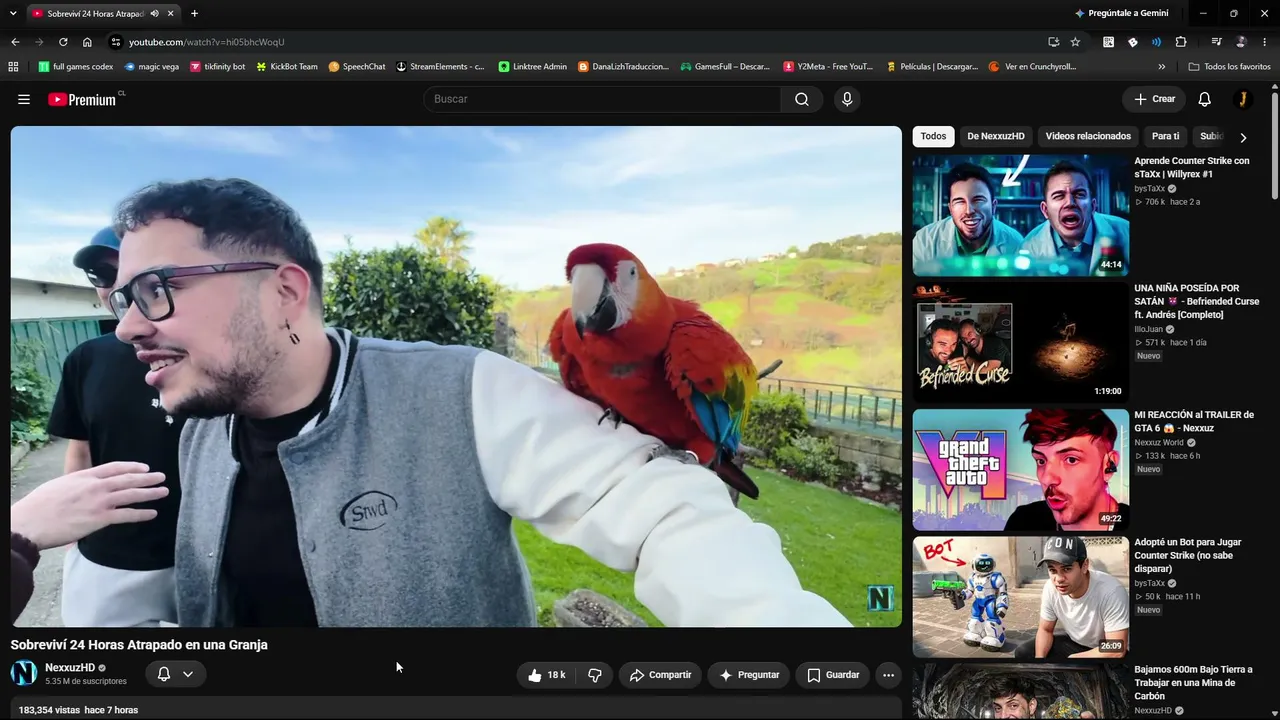Open the tikfinity bot bookmark

point(217,67)
